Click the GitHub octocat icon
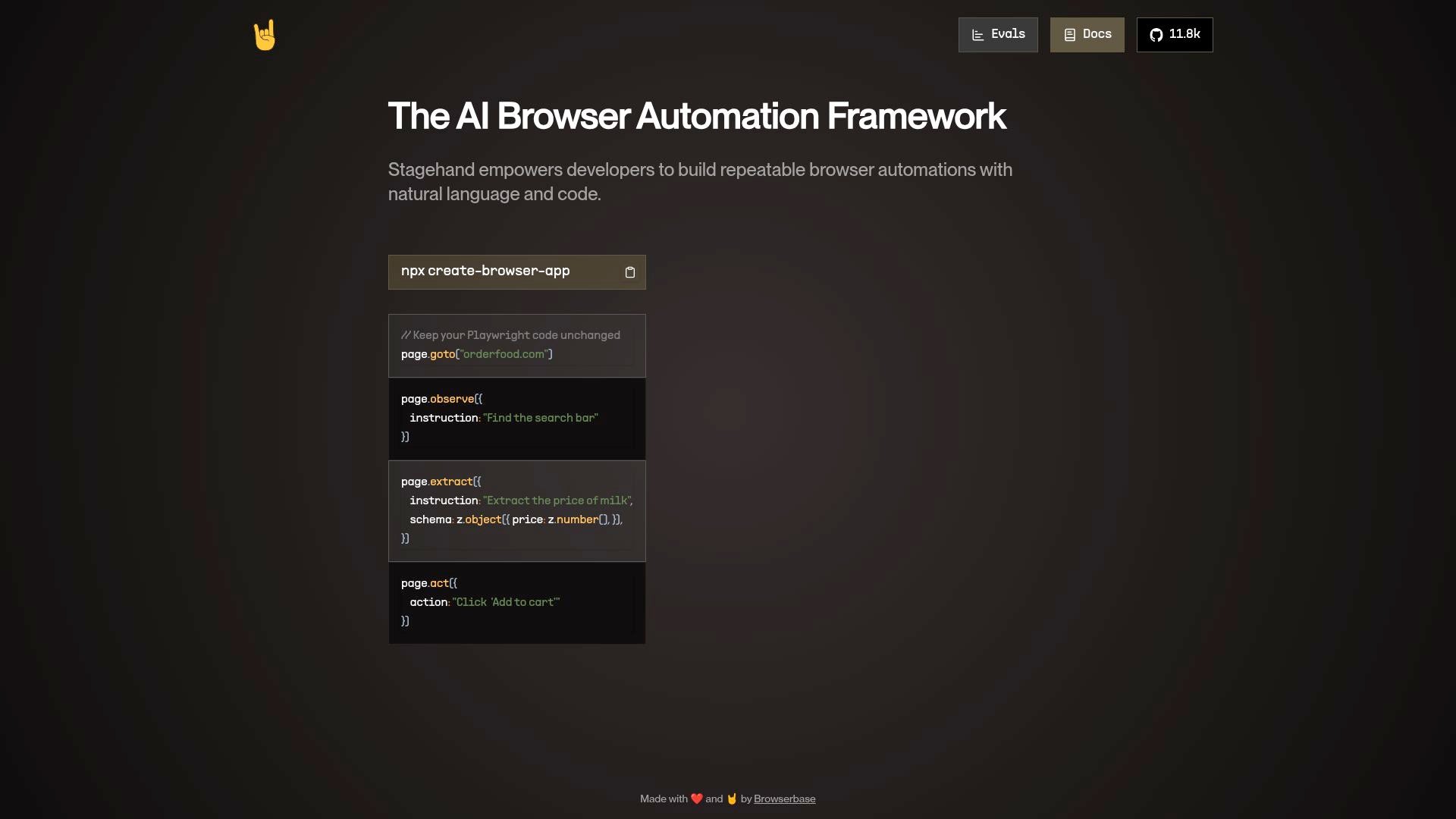The width and height of the screenshot is (1456, 819). point(1156,35)
